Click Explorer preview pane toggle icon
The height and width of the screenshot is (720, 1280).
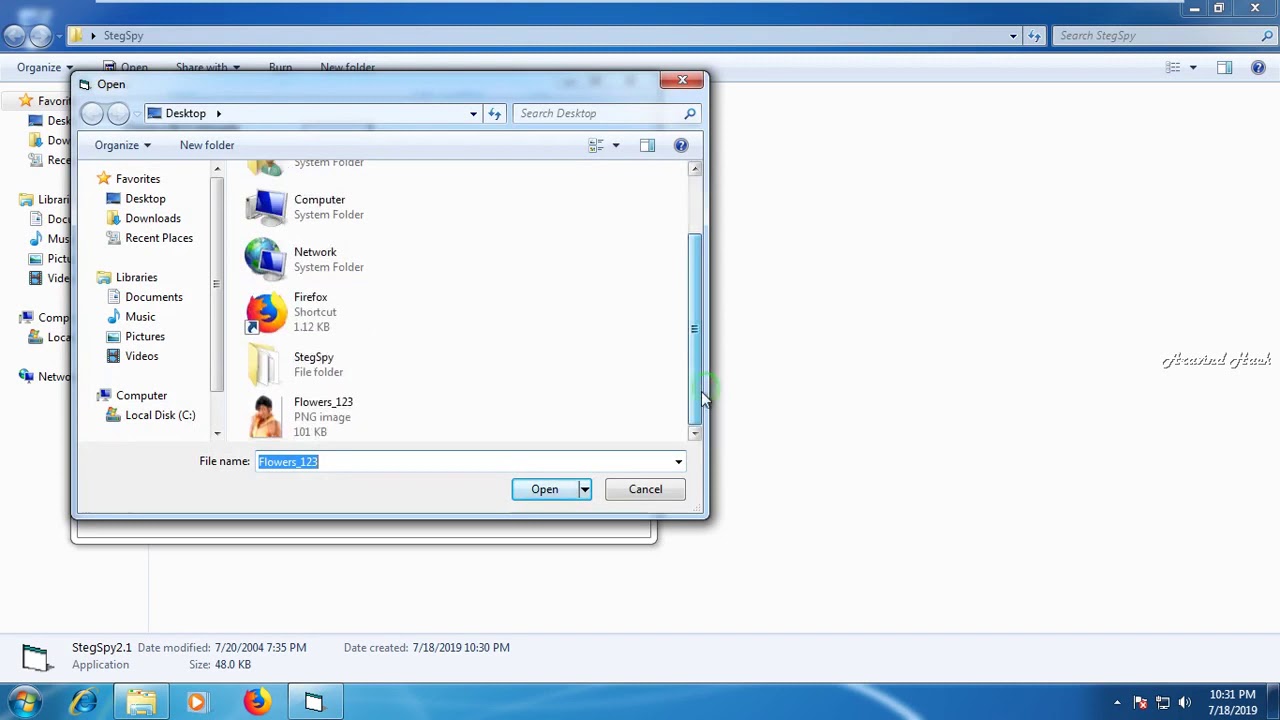(1224, 67)
